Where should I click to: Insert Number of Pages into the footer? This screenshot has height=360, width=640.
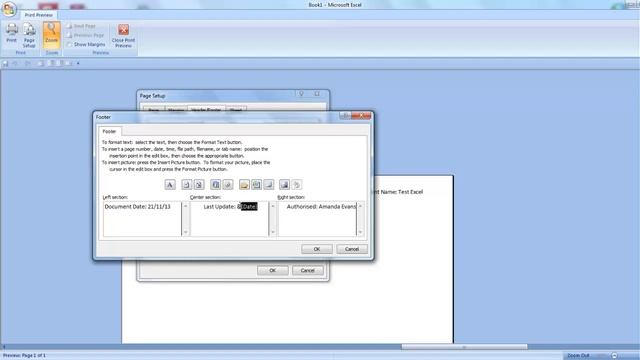coord(199,185)
